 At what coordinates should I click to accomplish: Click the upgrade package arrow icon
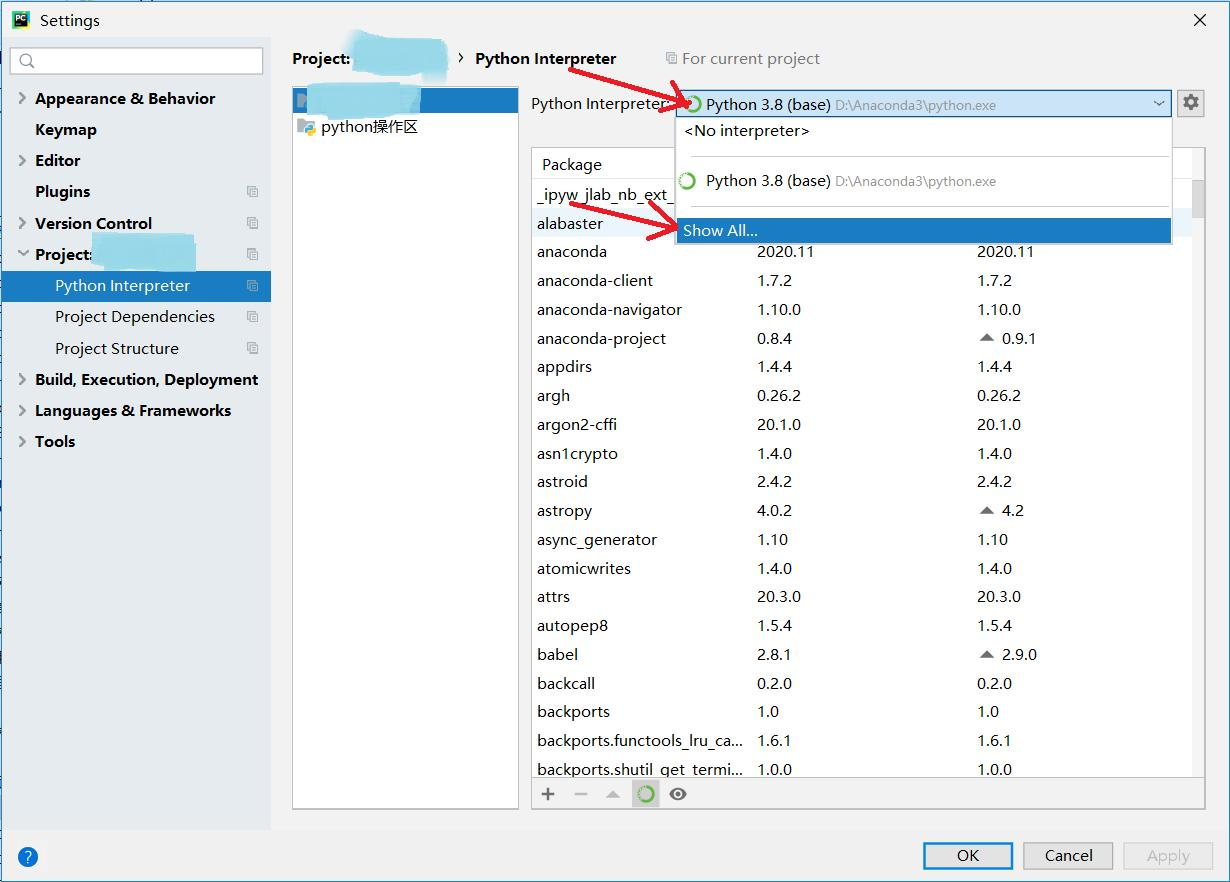click(613, 794)
